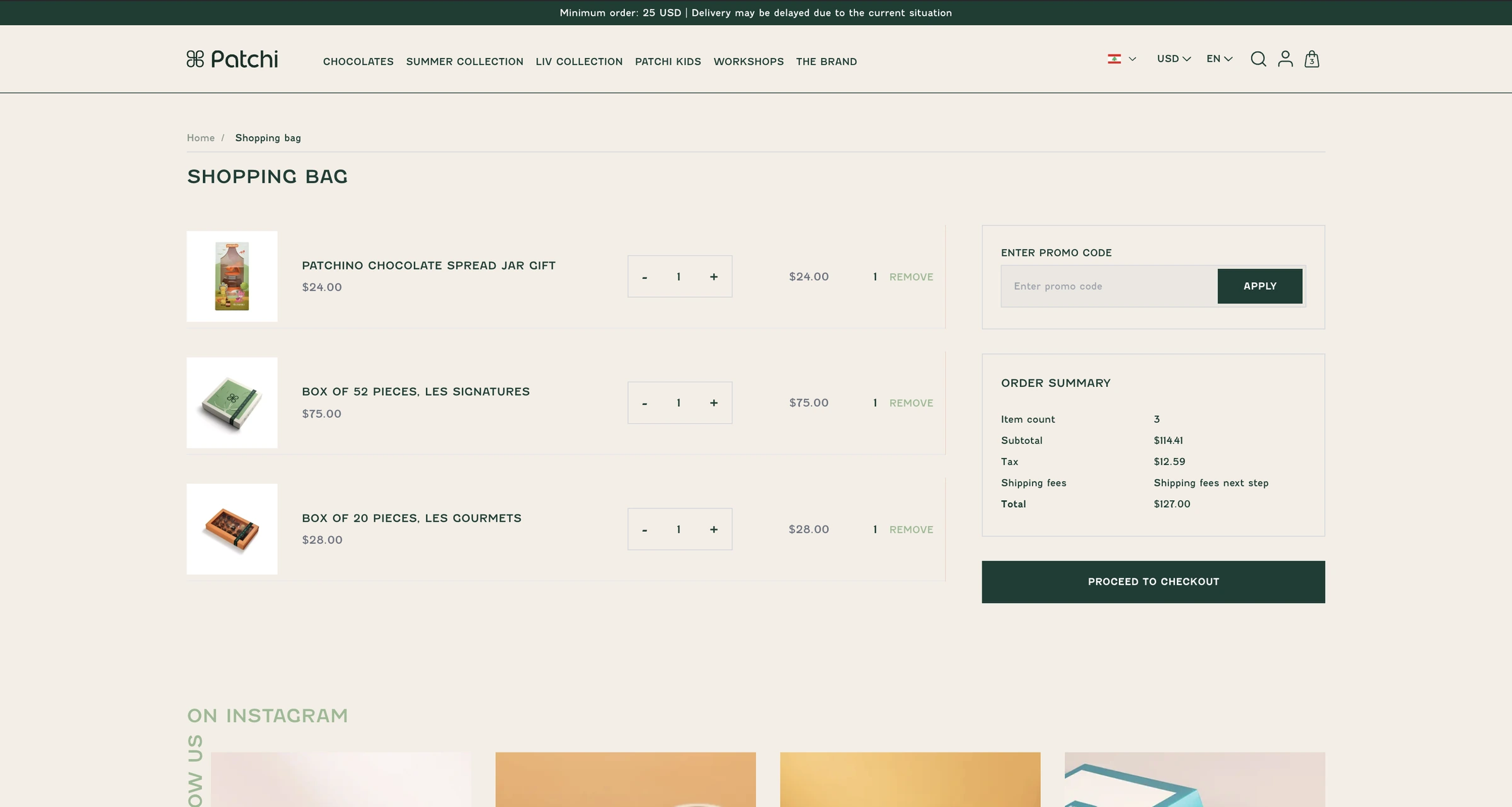Click the Patchino Chocolate Spread Jar Gift title

[x=428, y=266]
